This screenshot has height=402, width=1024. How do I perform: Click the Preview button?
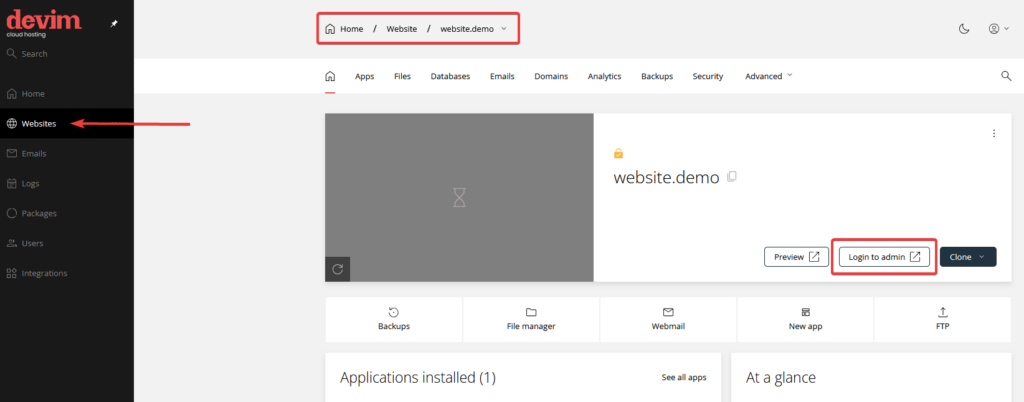tap(797, 257)
